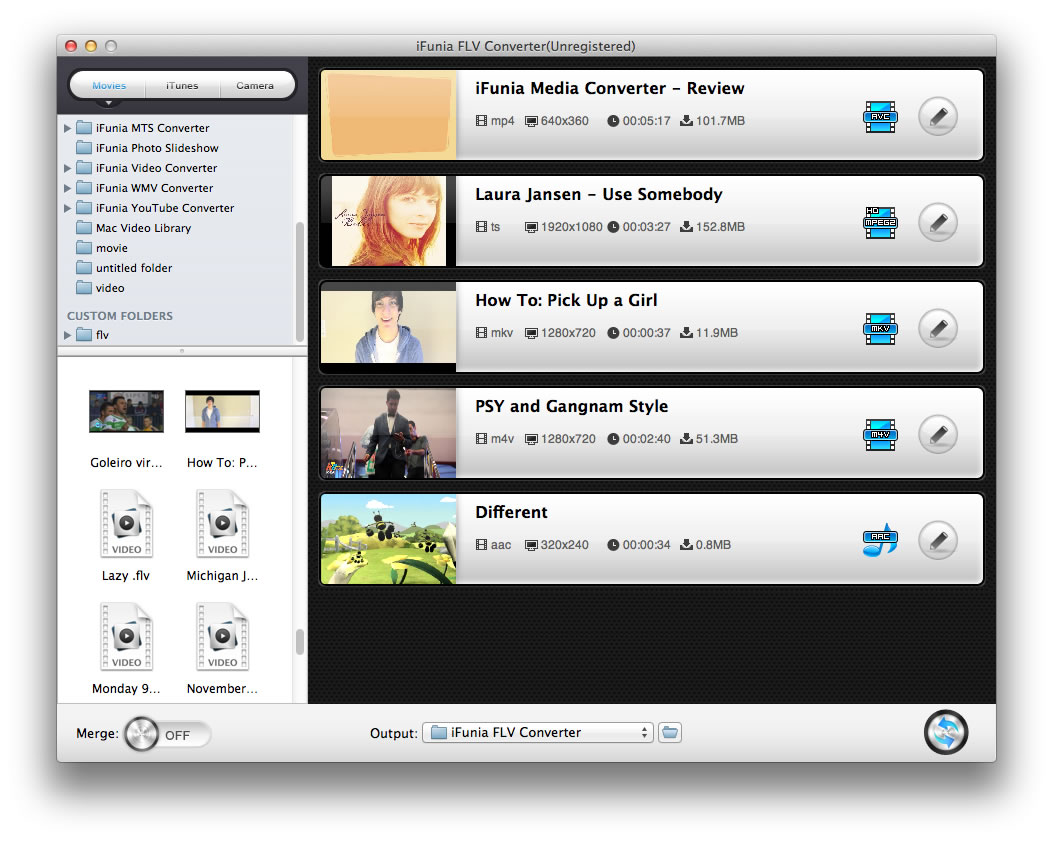Click the '1920x1080' resolution text
1053x841 pixels.
click(x=571, y=227)
